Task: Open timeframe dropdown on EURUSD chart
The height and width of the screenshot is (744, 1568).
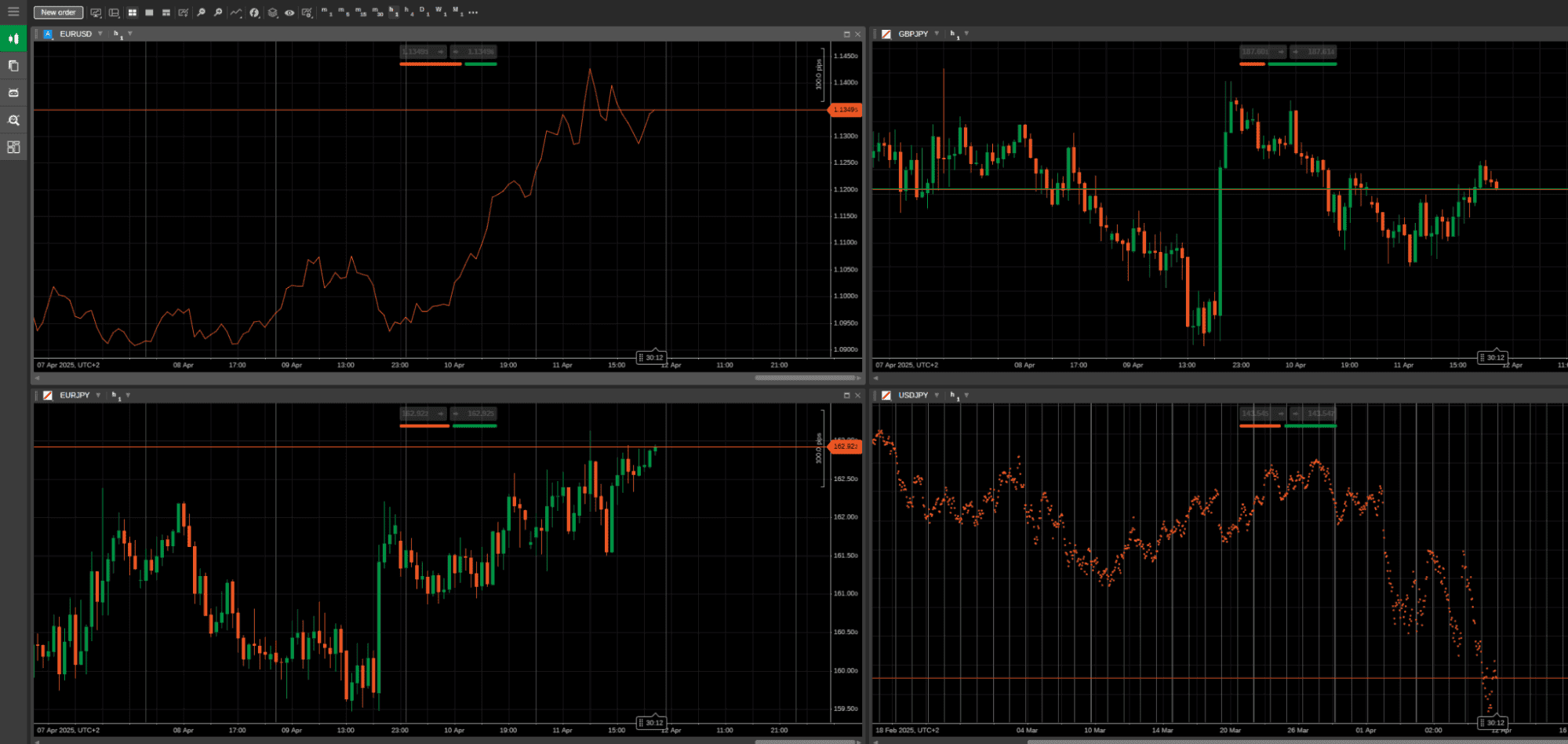Action: [x=130, y=34]
